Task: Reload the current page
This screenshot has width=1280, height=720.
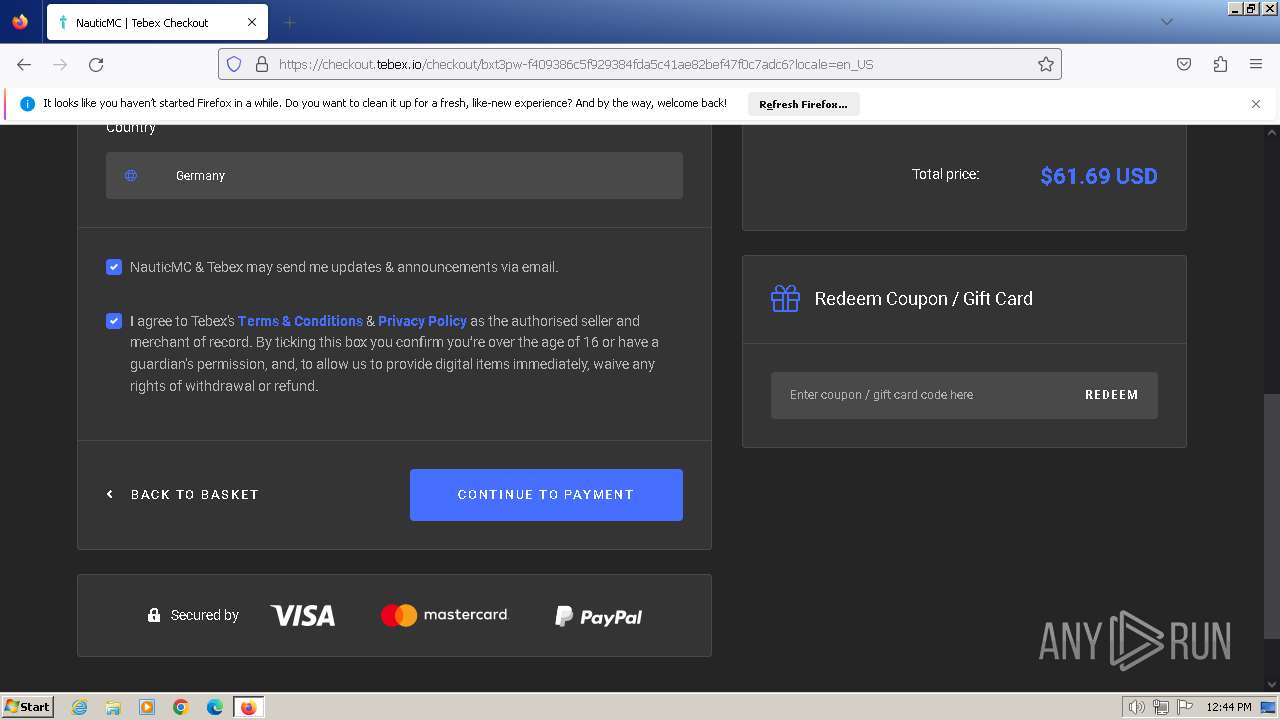Action: 96,64
